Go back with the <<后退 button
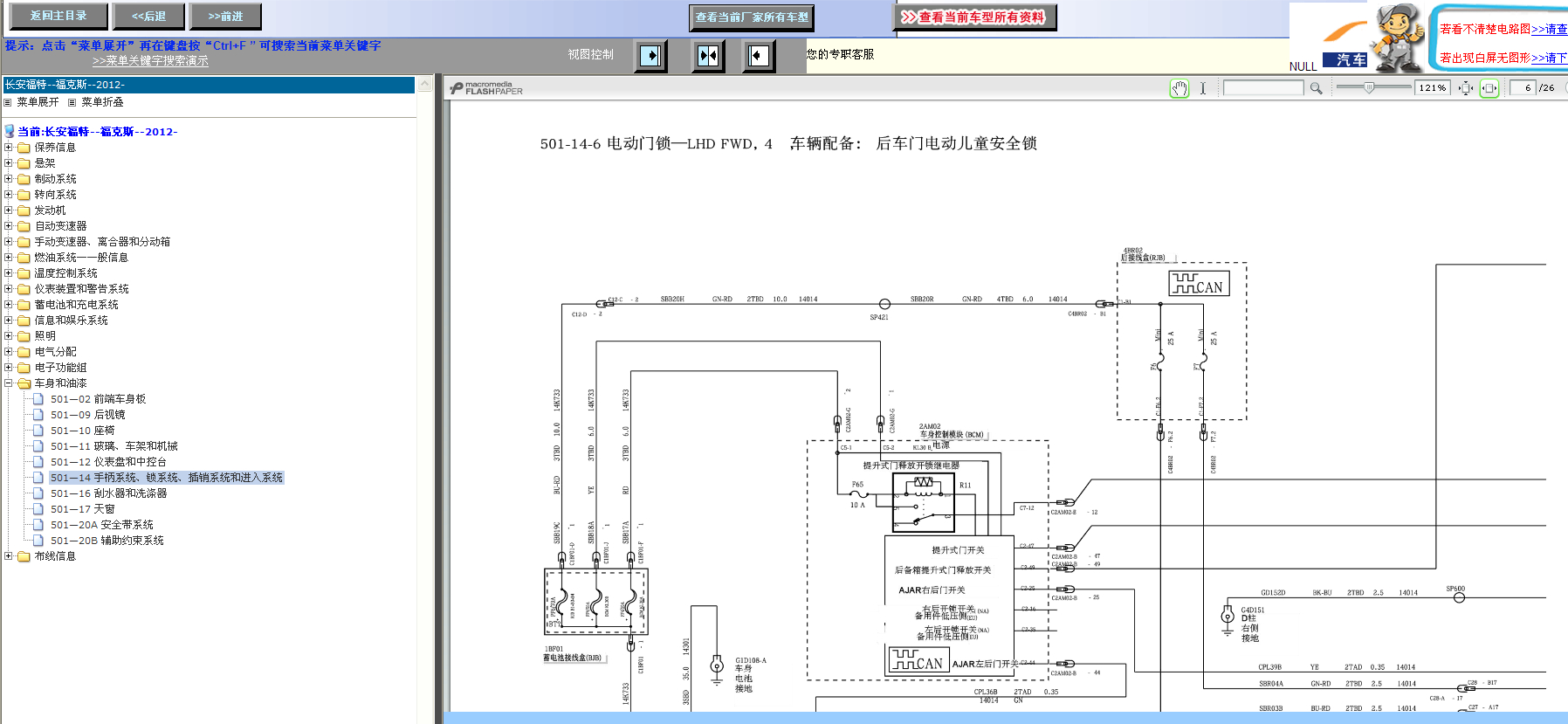The height and width of the screenshot is (724, 1568). click(x=149, y=16)
